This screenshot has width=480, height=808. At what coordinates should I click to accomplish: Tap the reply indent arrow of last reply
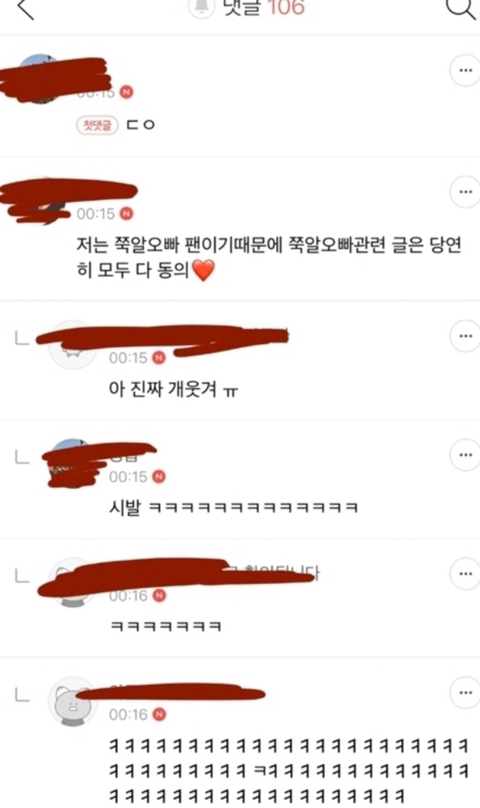click(x=22, y=695)
